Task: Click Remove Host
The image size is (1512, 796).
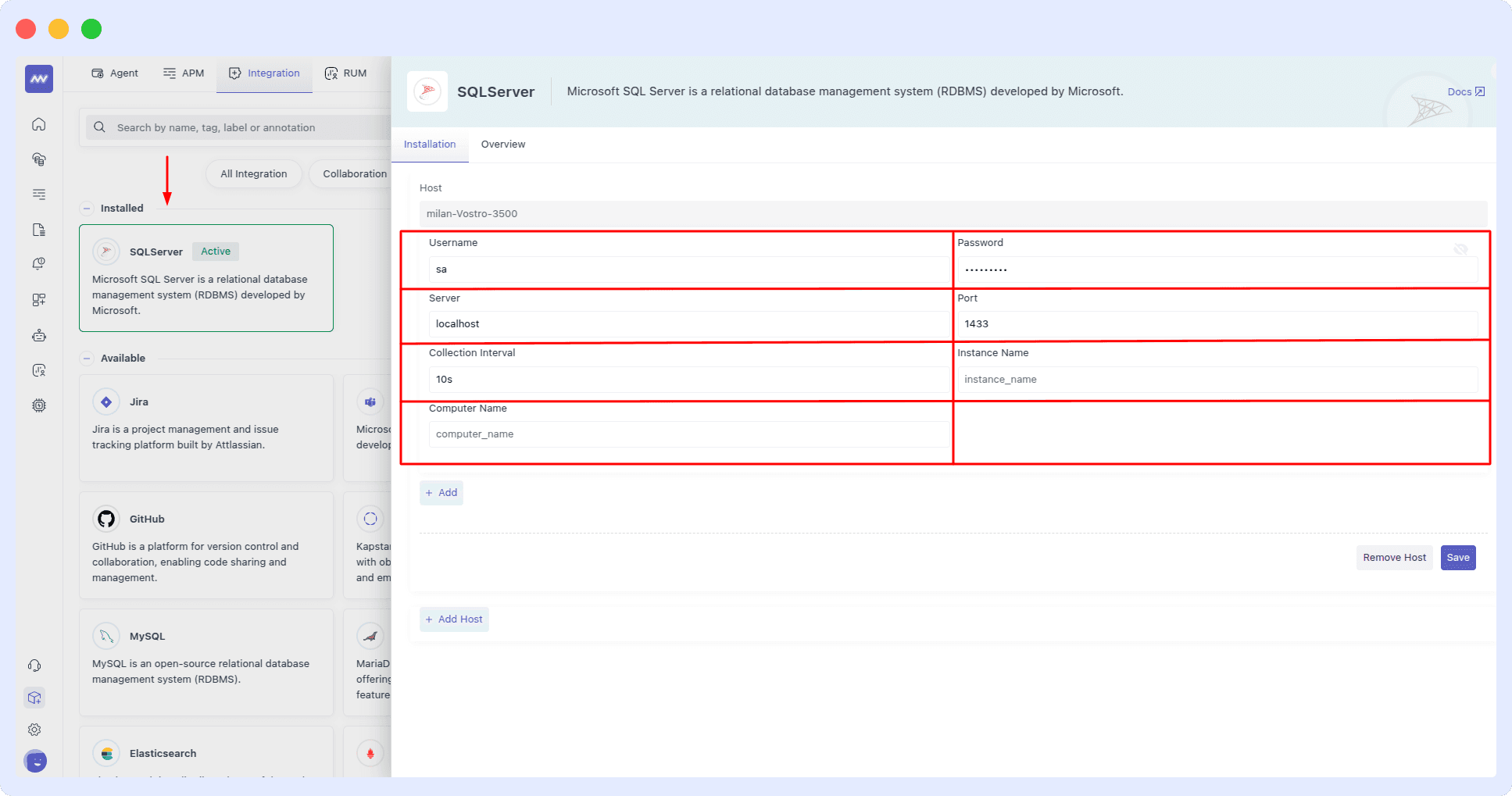Action: click(x=1394, y=557)
